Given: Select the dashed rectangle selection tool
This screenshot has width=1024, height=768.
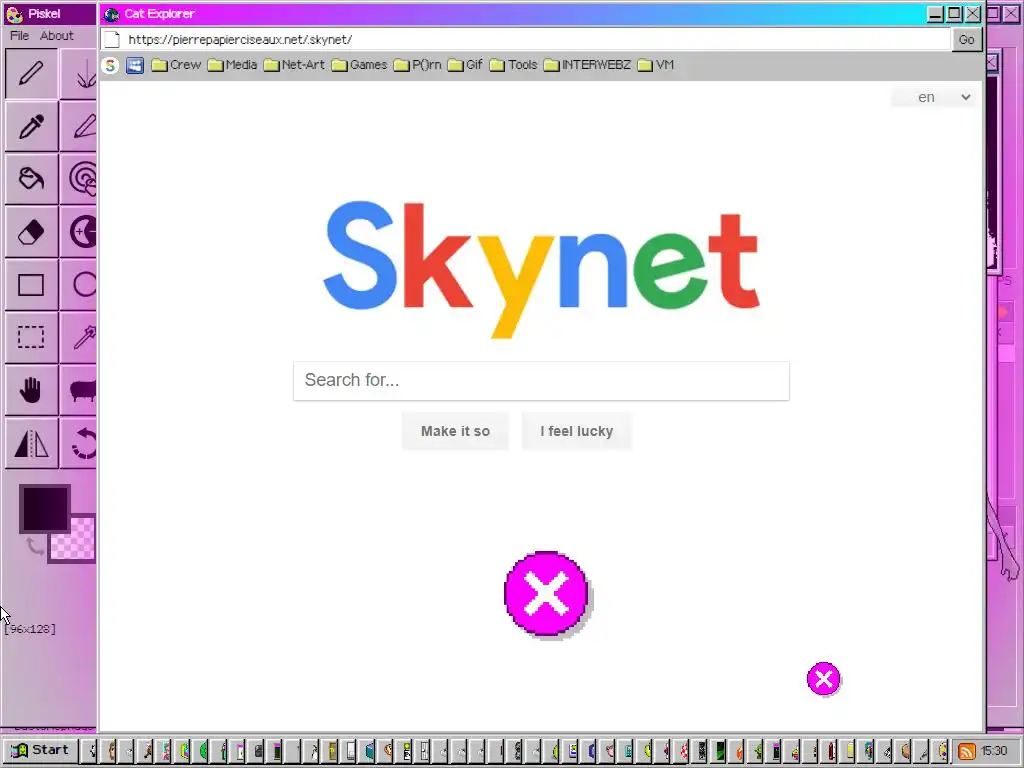Looking at the screenshot, I should tap(31, 338).
